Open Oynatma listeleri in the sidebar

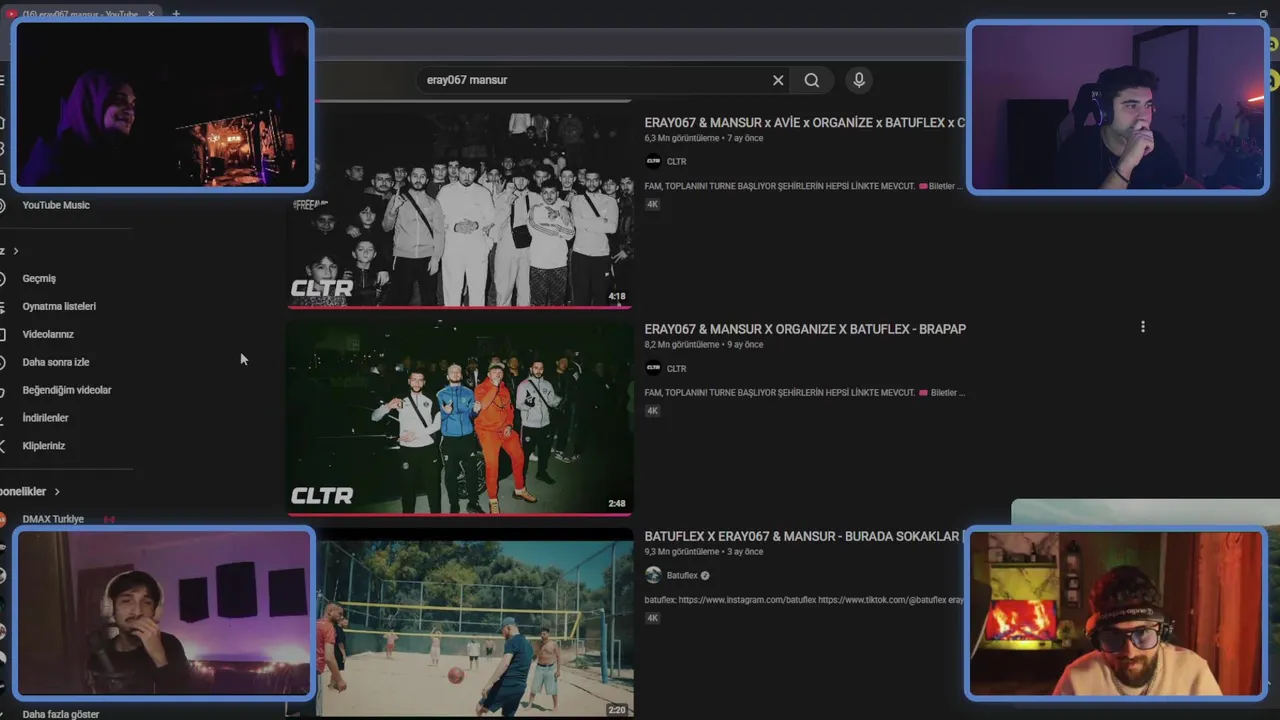coord(59,307)
